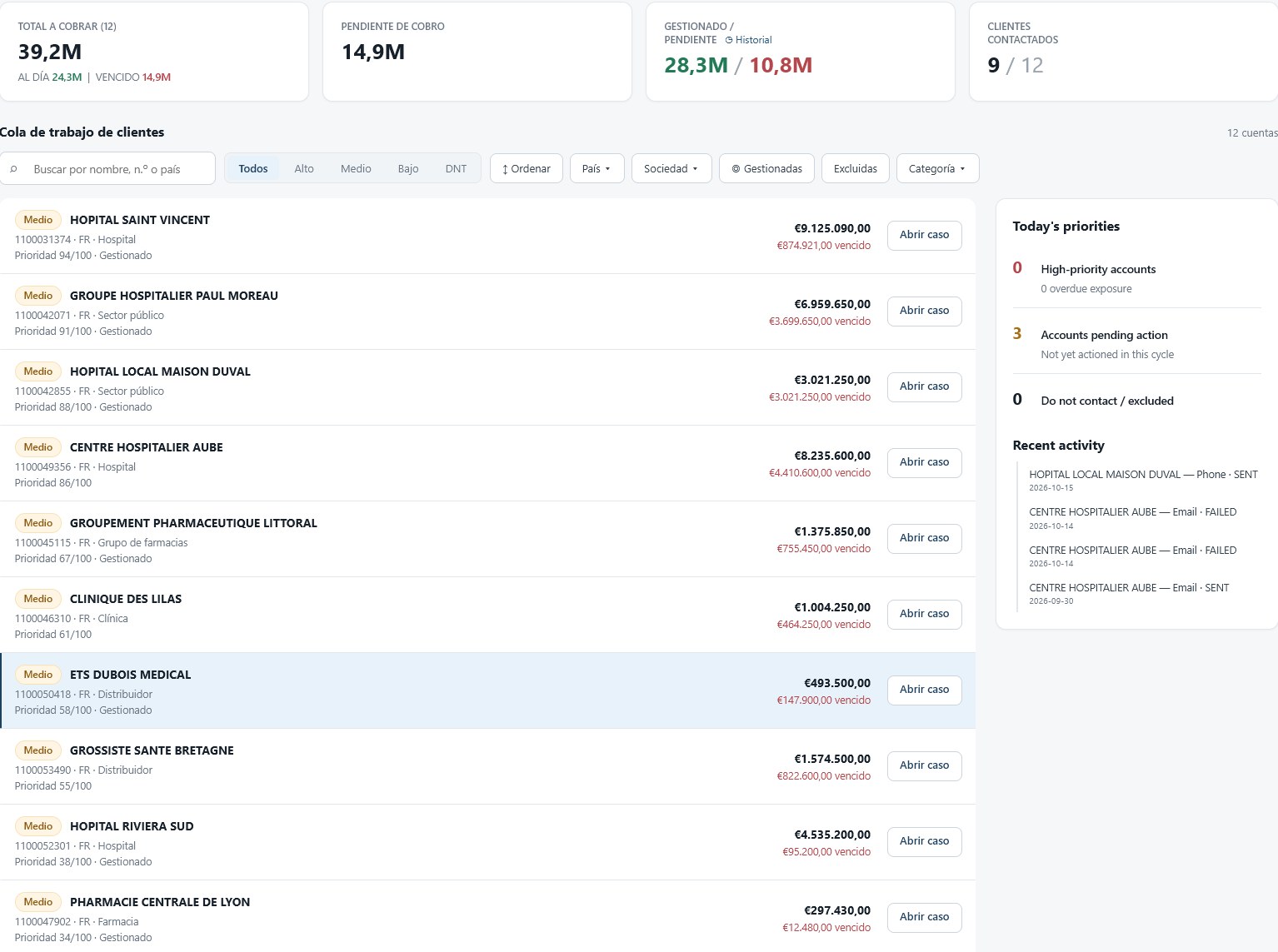Select the Do not contact / excluded entry

click(1107, 401)
